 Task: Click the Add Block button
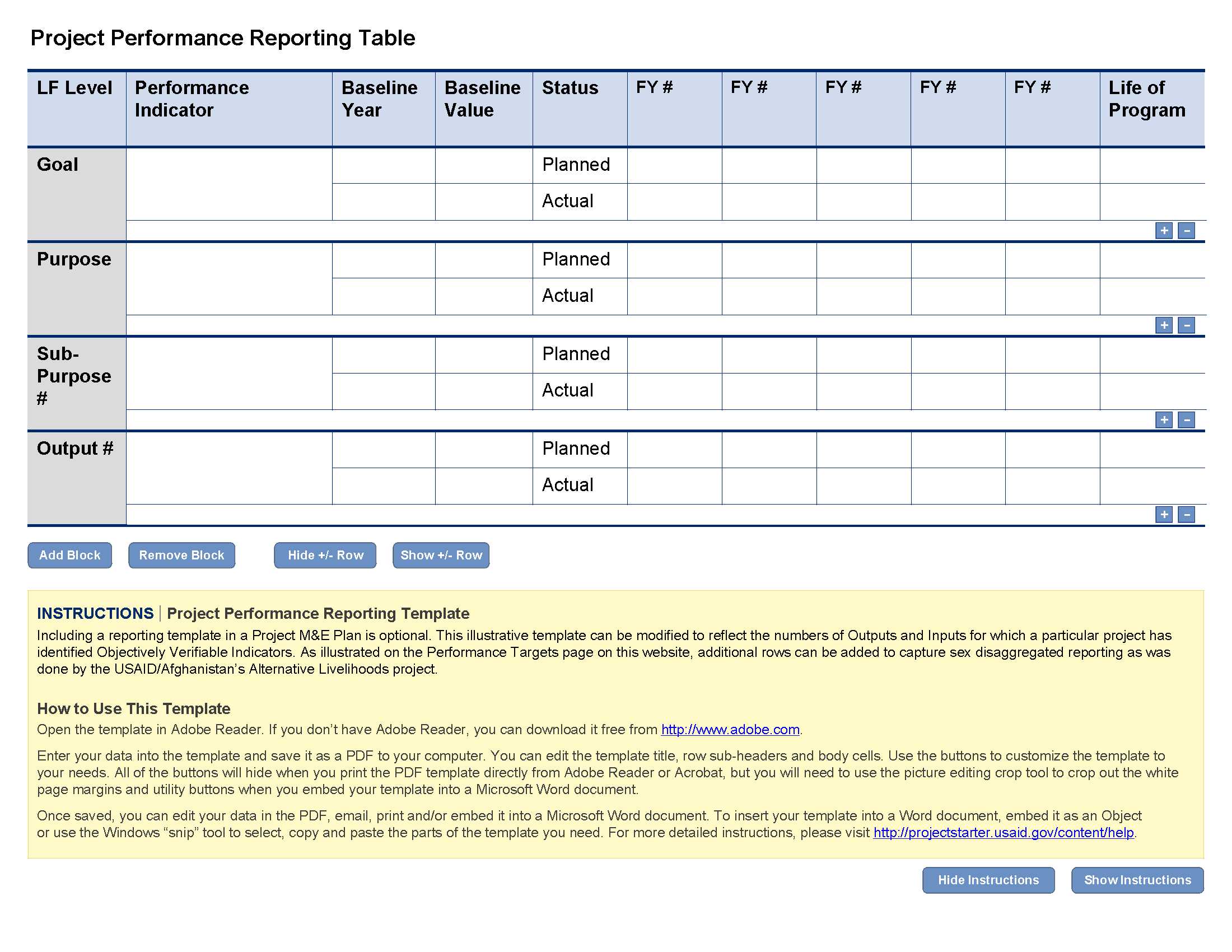(x=67, y=554)
